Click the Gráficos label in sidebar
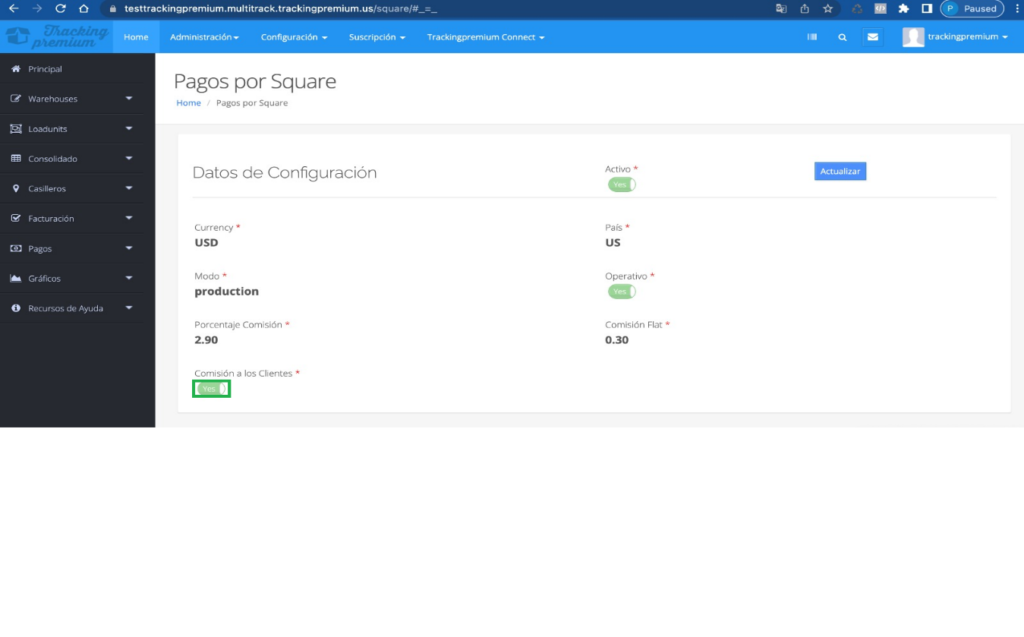 44,278
